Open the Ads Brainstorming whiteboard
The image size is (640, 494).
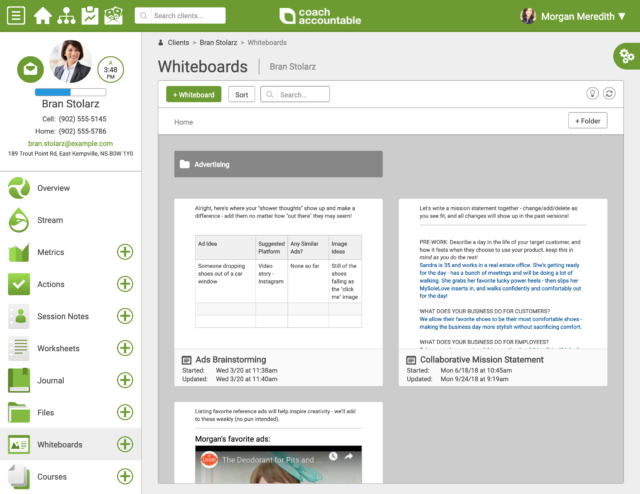click(x=278, y=292)
